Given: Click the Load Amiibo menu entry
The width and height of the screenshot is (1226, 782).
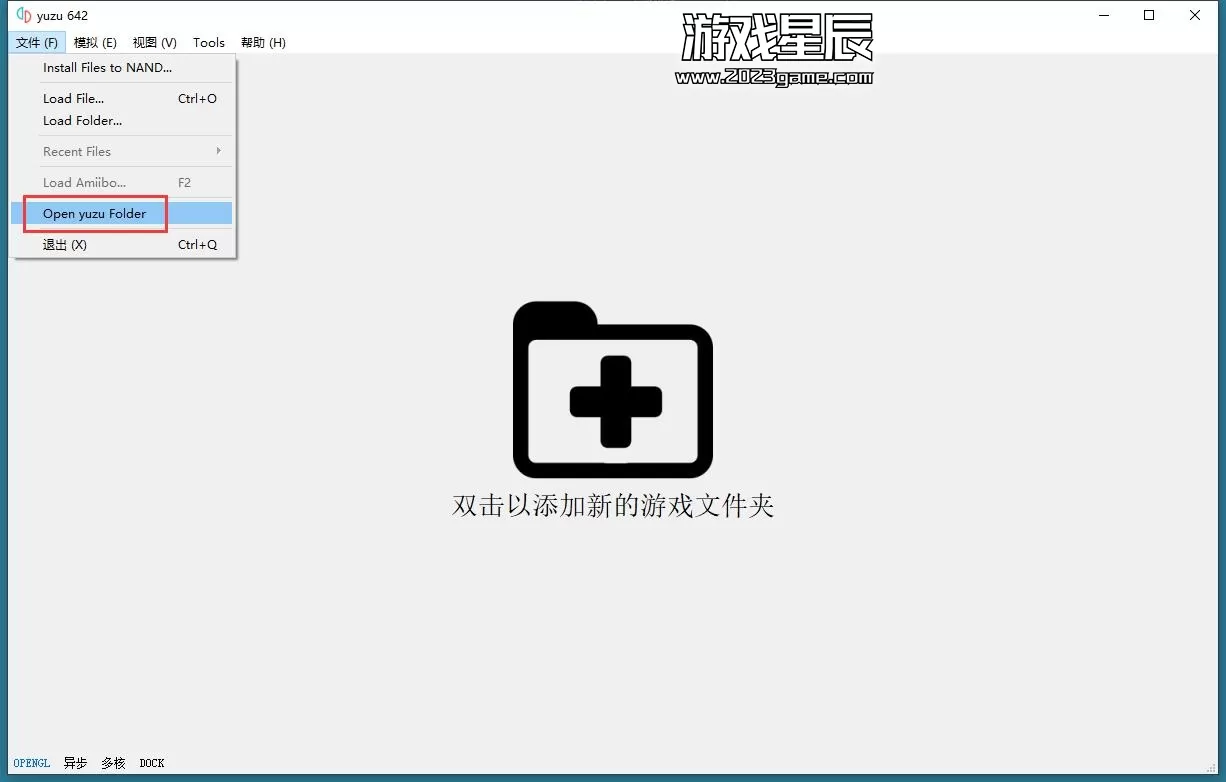Looking at the screenshot, I should pyautogui.click(x=84, y=183).
